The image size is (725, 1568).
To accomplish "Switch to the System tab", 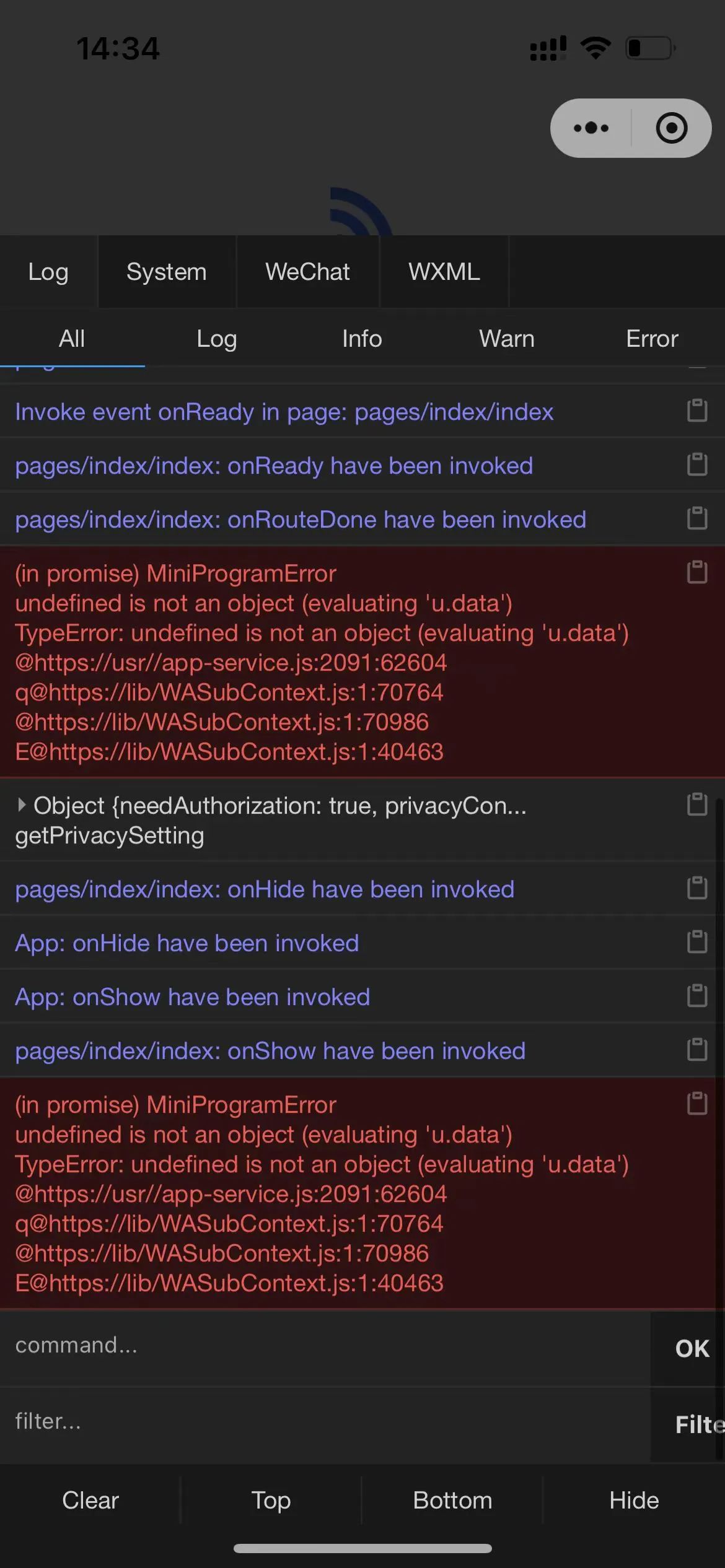I will tap(167, 272).
